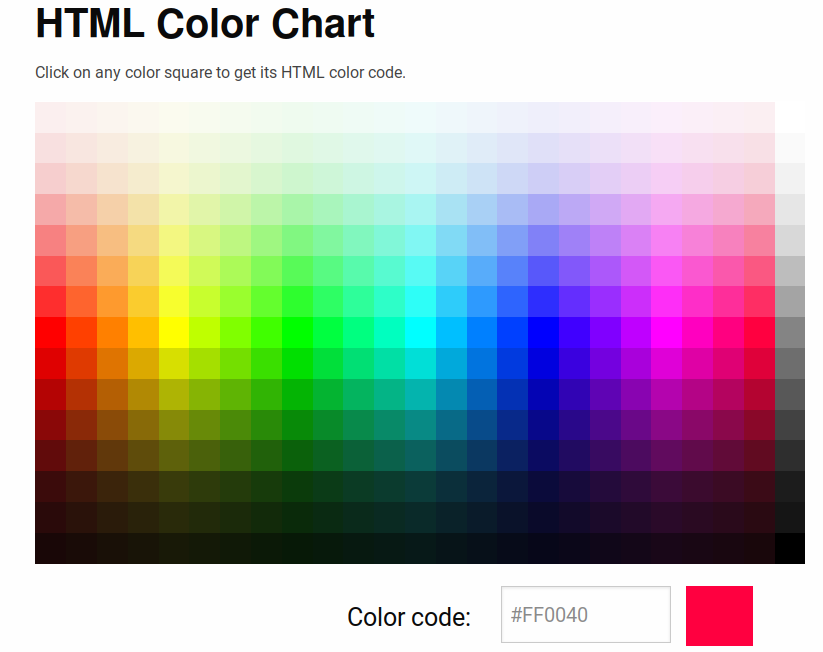Screen dimensions: 823x652
Task: Choose the black square in bottom-right corner
Action: coord(790,549)
